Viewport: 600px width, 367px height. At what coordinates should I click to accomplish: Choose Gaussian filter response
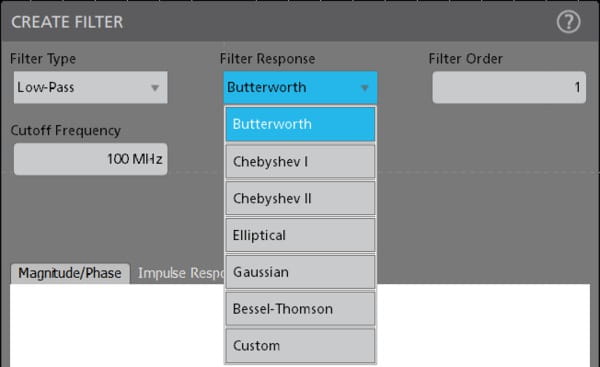300,272
